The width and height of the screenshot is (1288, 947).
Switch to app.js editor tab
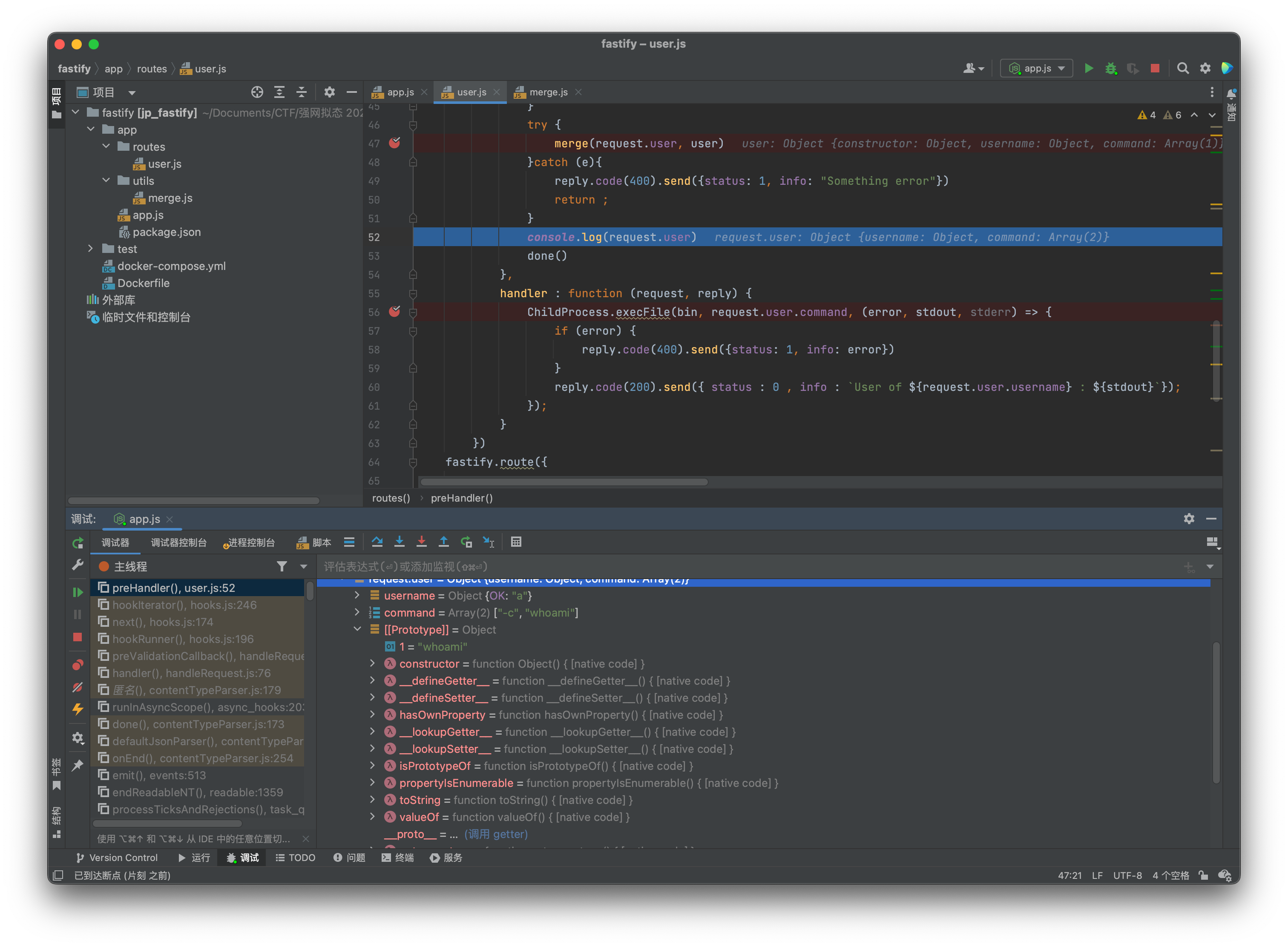coord(400,92)
